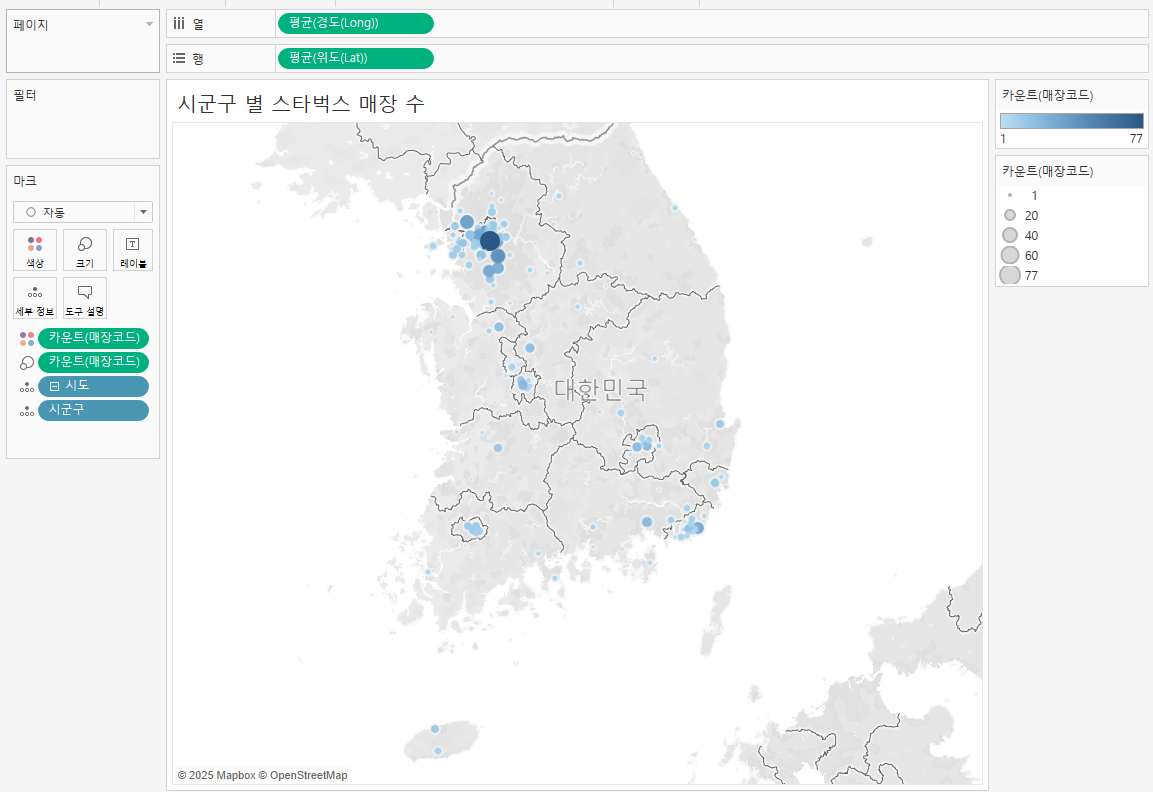Select the size legend circle for 77
Viewport: 1153px width, 792px height.
[1010, 275]
